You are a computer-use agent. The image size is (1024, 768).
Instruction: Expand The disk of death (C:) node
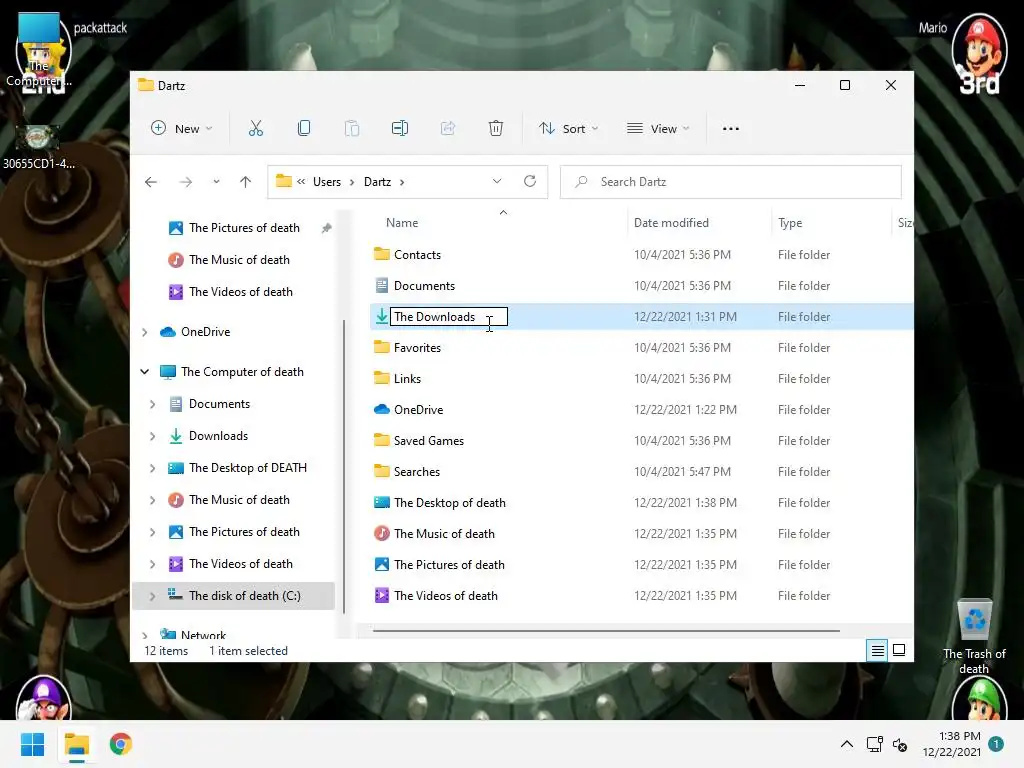153,596
